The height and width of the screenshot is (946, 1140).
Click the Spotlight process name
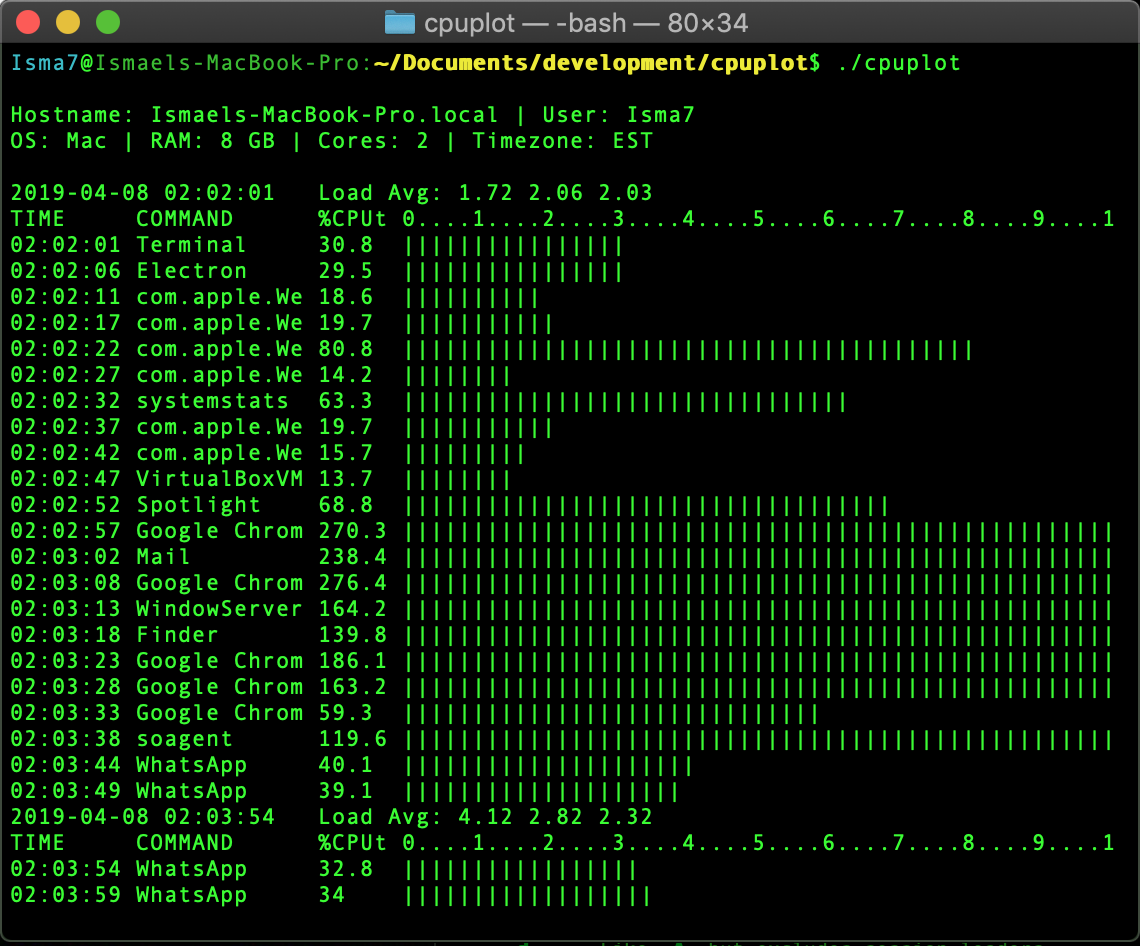(x=198, y=505)
